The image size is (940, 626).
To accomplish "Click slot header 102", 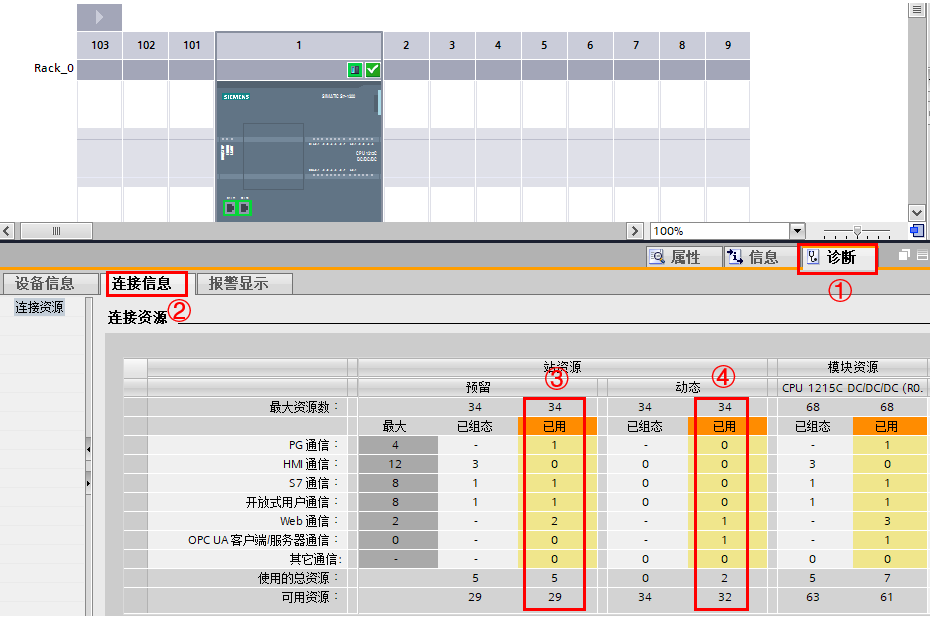I will (x=146, y=46).
